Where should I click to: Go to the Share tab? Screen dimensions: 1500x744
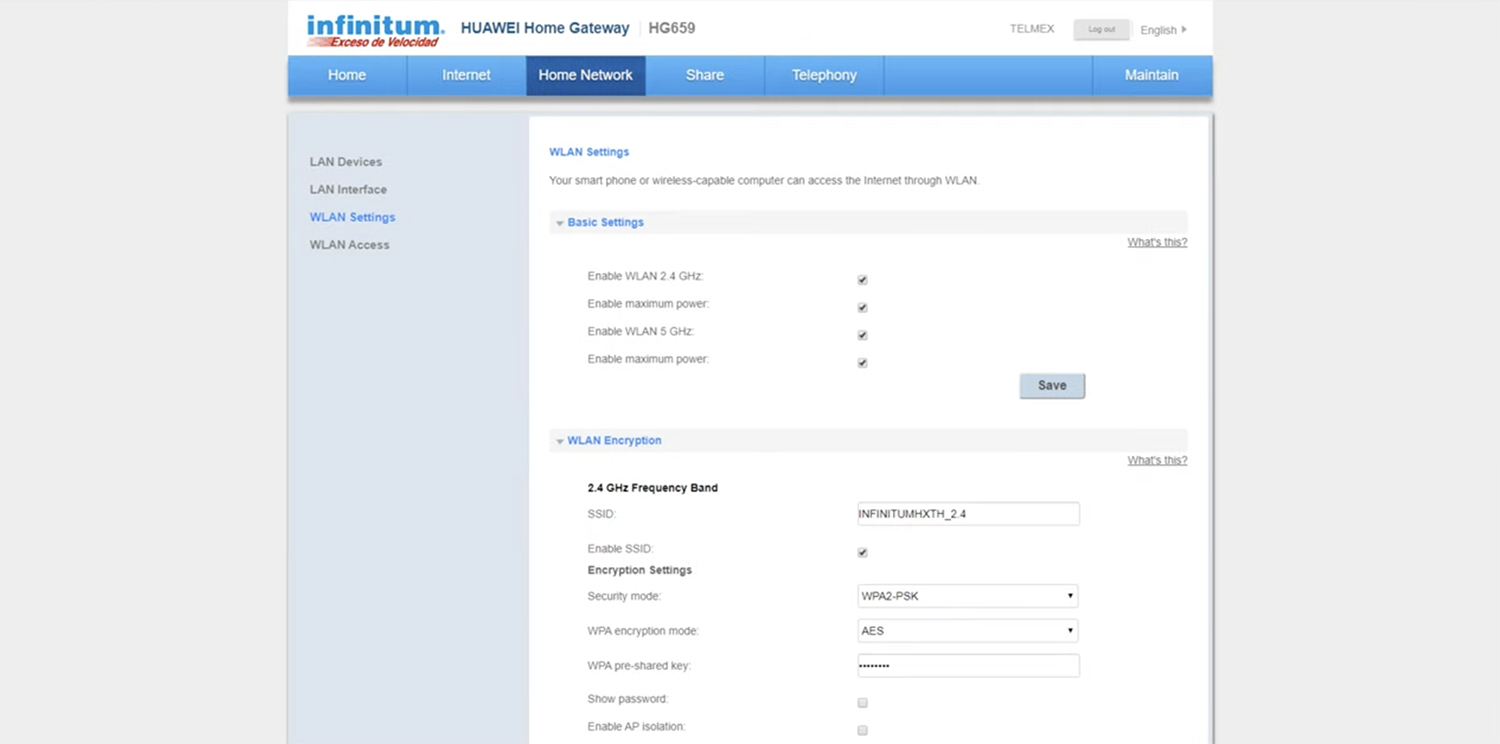[705, 75]
